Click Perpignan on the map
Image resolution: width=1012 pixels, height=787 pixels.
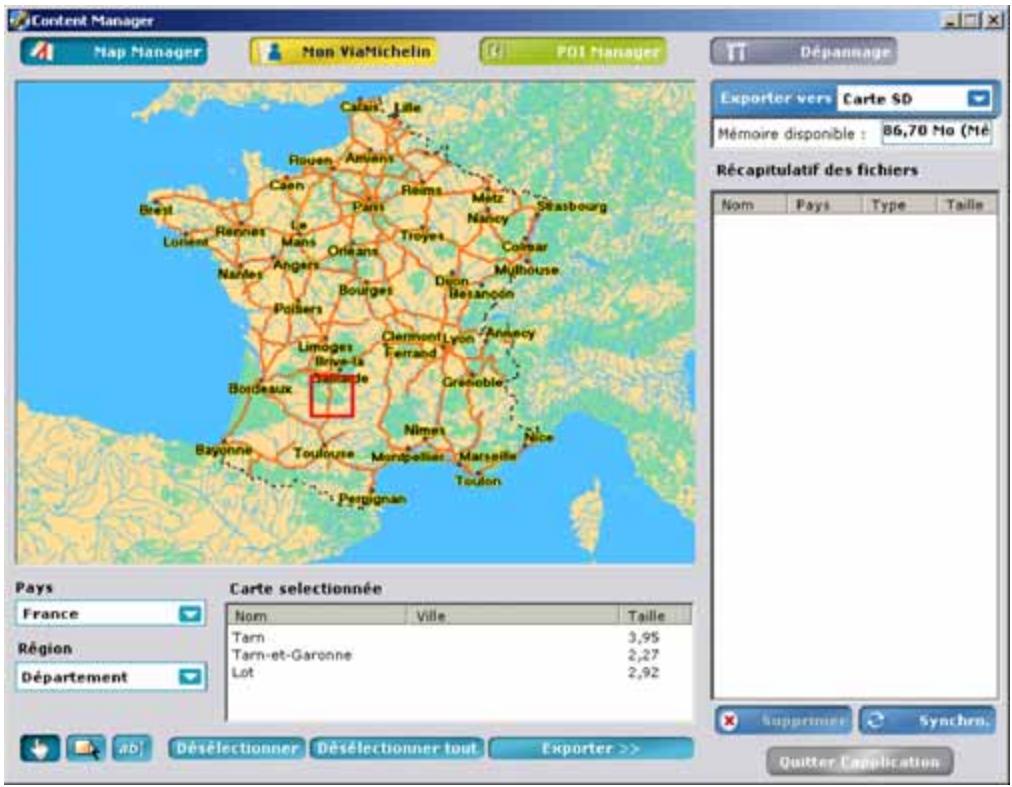(x=372, y=498)
